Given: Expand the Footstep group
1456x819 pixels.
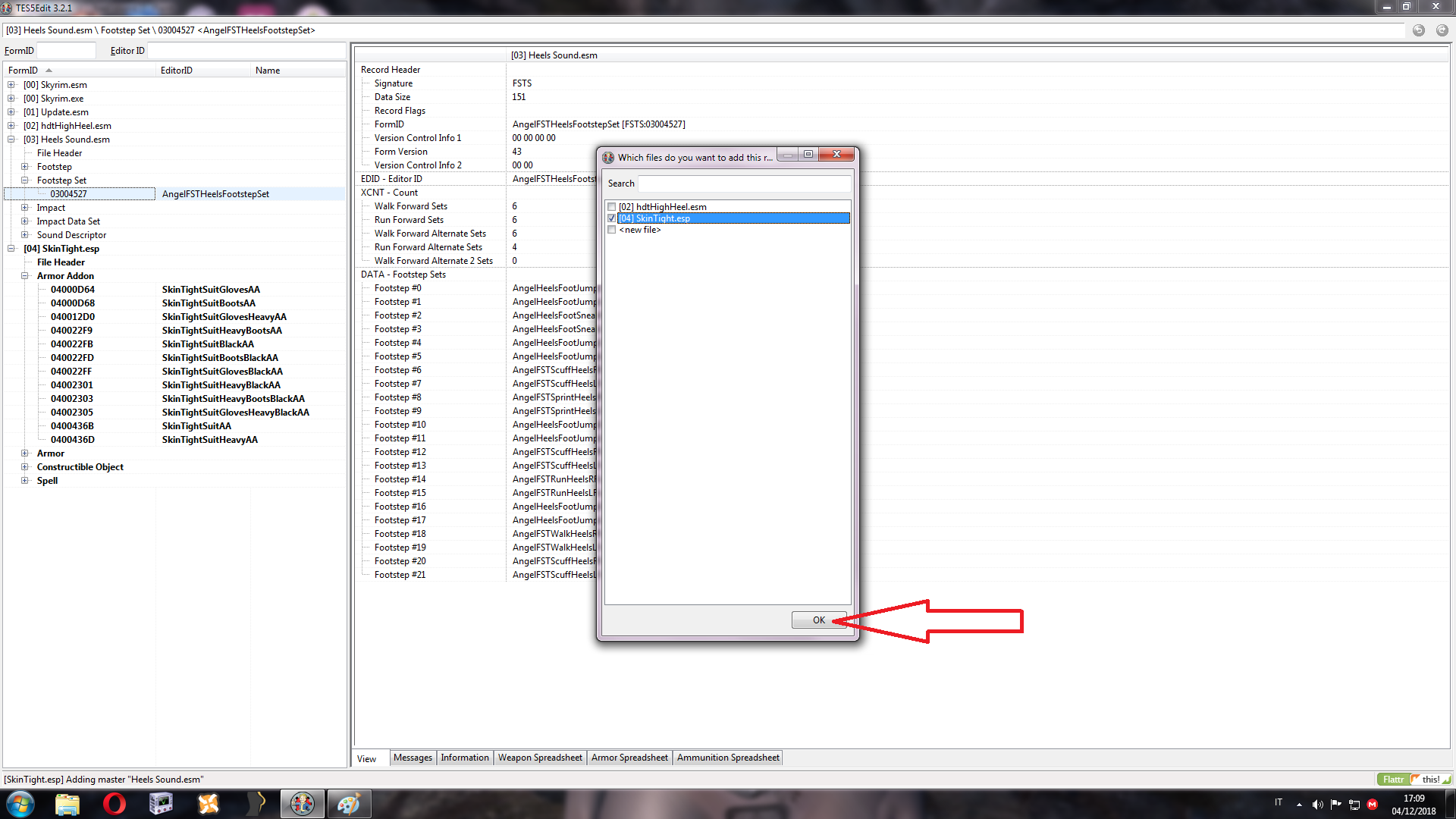Looking at the screenshot, I should [25, 167].
